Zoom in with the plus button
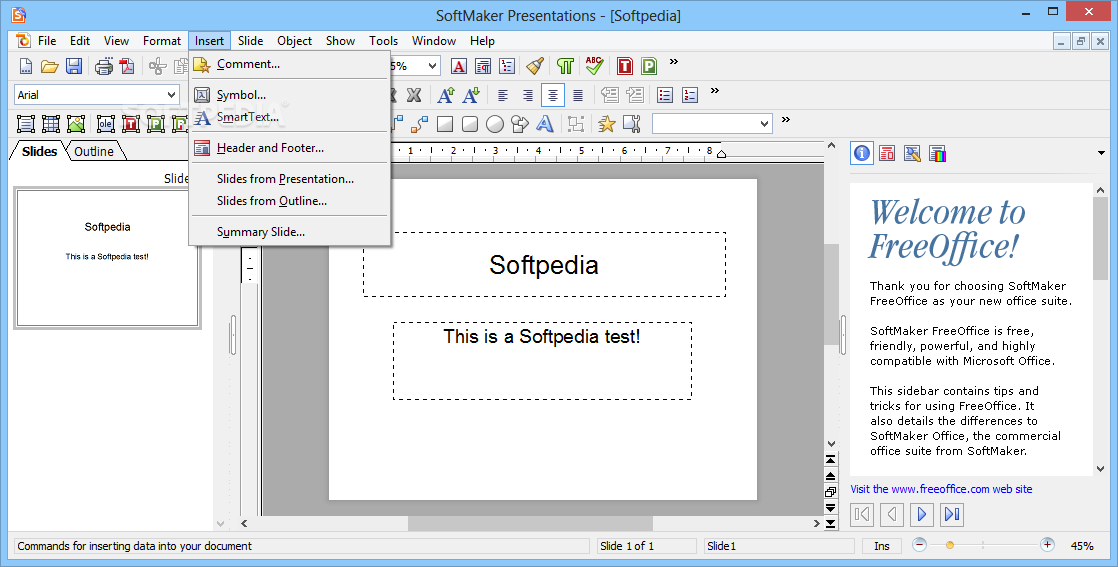The width and height of the screenshot is (1118, 567). pyautogui.click(x=1047, y=545)
